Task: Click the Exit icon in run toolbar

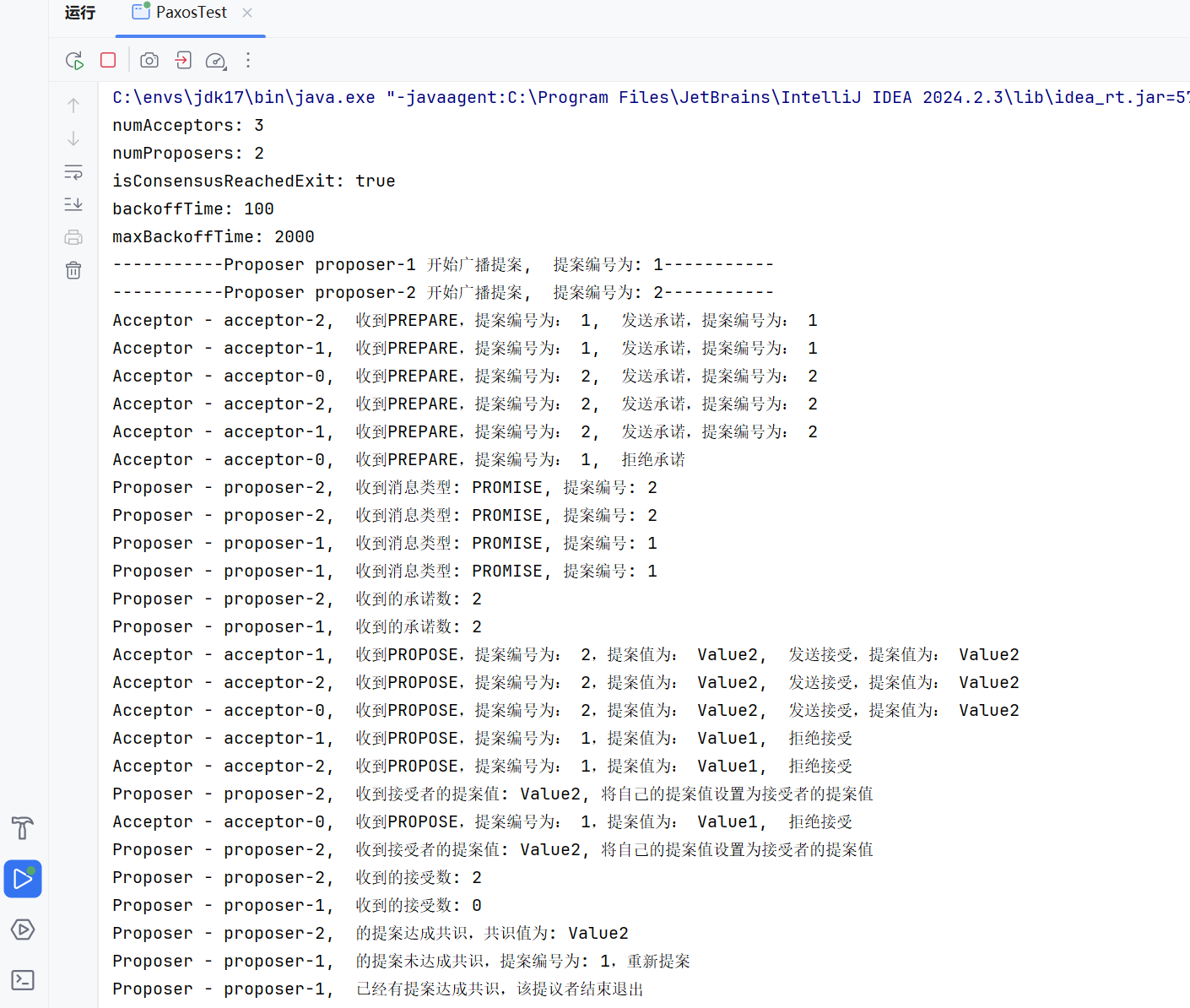Action: click(x=183, y=60)
